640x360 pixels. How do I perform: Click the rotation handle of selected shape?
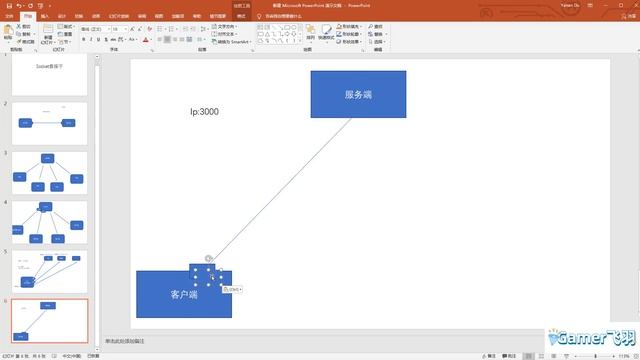(x=208, y=258)
